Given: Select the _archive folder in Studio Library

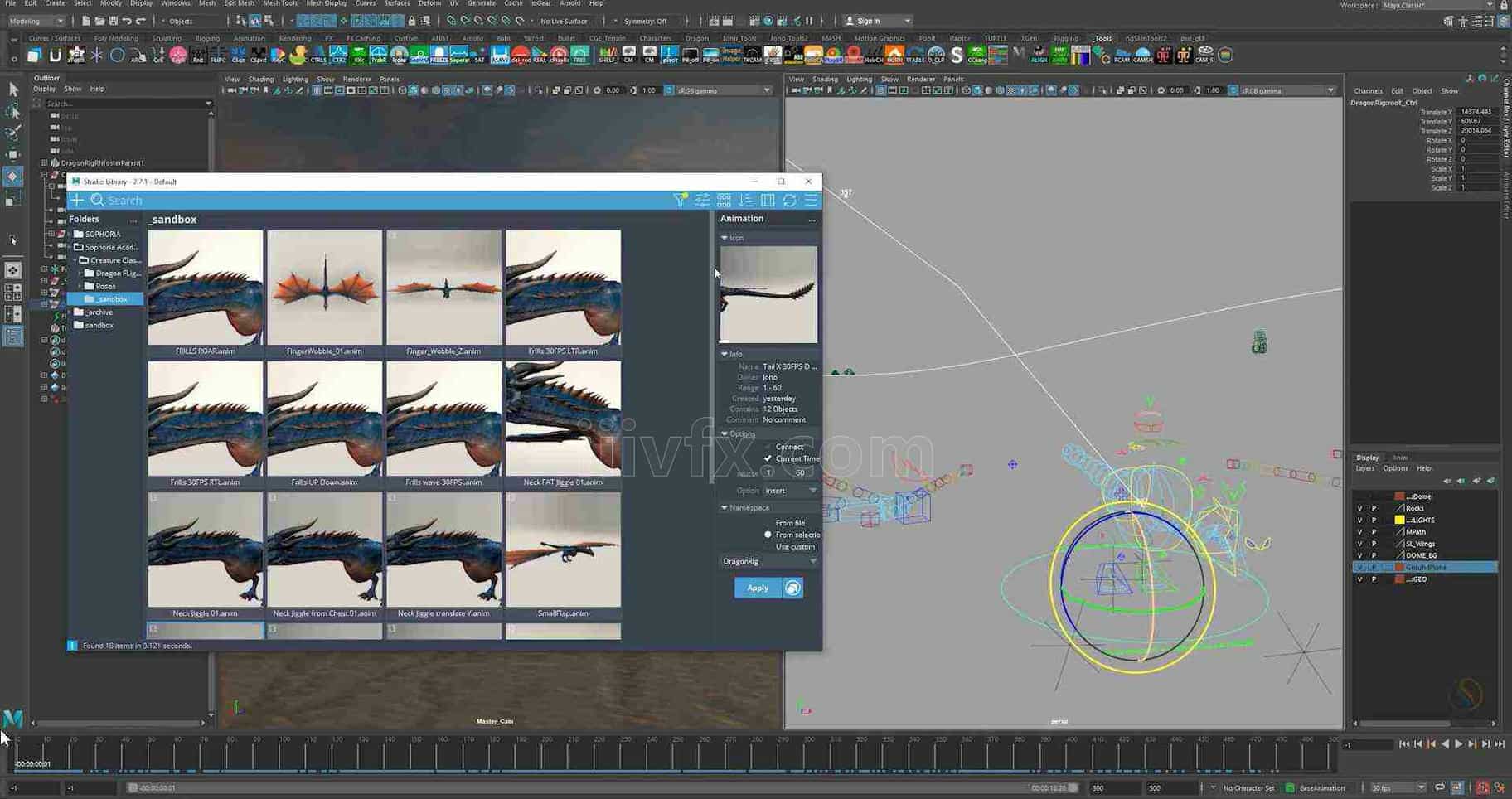Looking at the screenshot, I should coord(100,312).
